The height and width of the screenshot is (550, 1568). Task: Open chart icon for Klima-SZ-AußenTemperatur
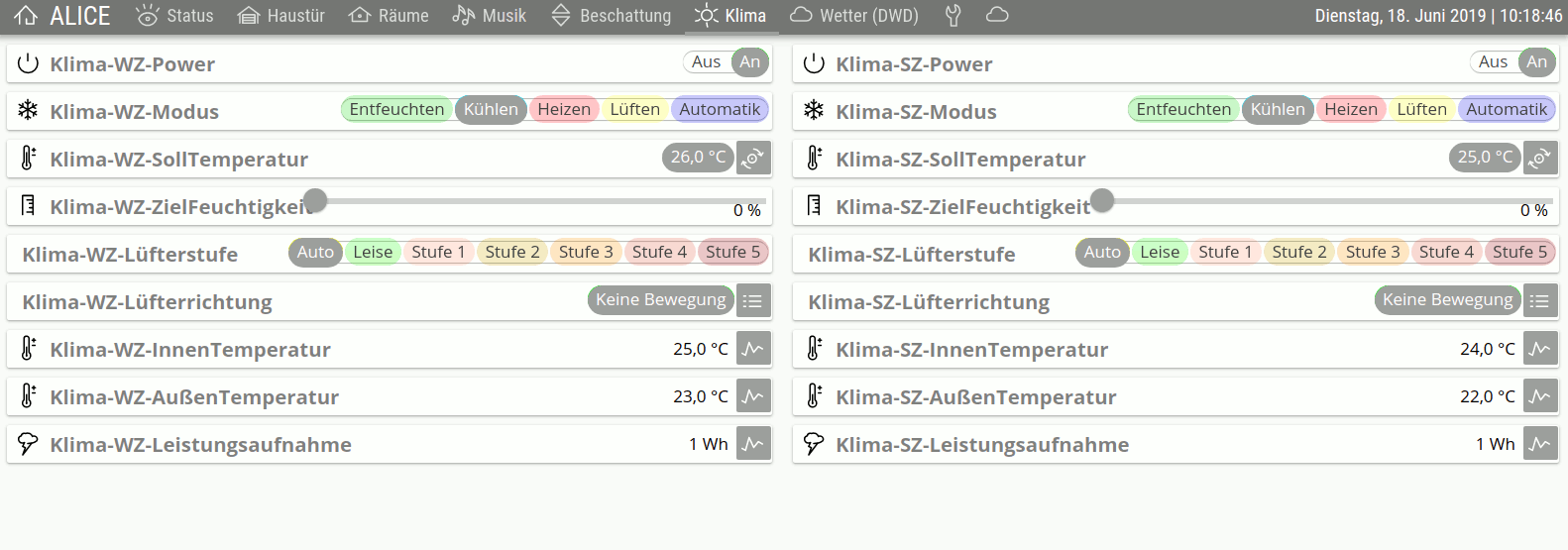1540,396
